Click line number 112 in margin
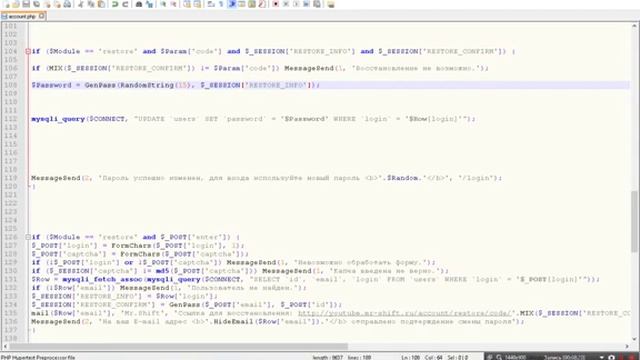Image resolution: width=640 pixels, height=360 pixels. tap(11, 119)
